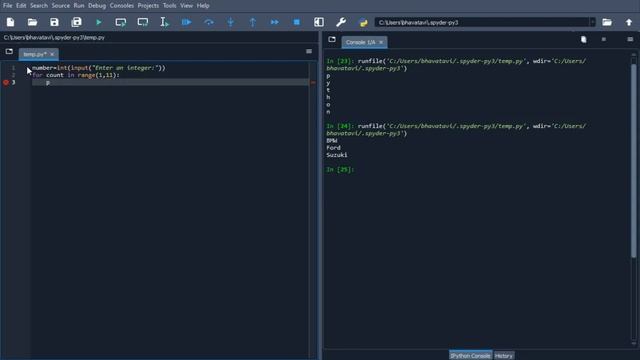Viewport: 640px width, 360px height.
Task: Click the 'Suzuki' output text
Action: pos(337,155)
